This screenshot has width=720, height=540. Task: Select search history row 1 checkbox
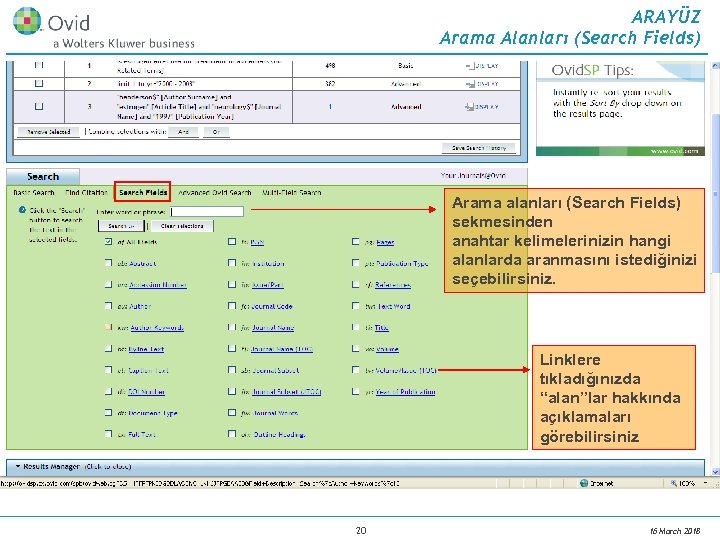pos(39,65)
